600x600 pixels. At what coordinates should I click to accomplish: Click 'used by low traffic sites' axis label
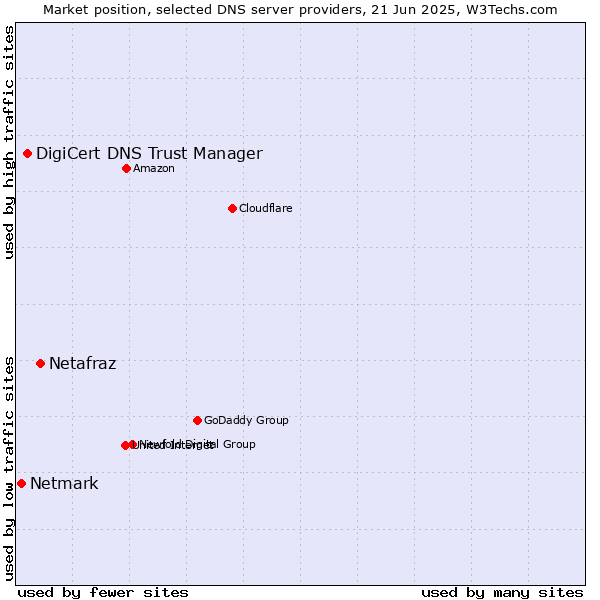(x=9, y=469)
